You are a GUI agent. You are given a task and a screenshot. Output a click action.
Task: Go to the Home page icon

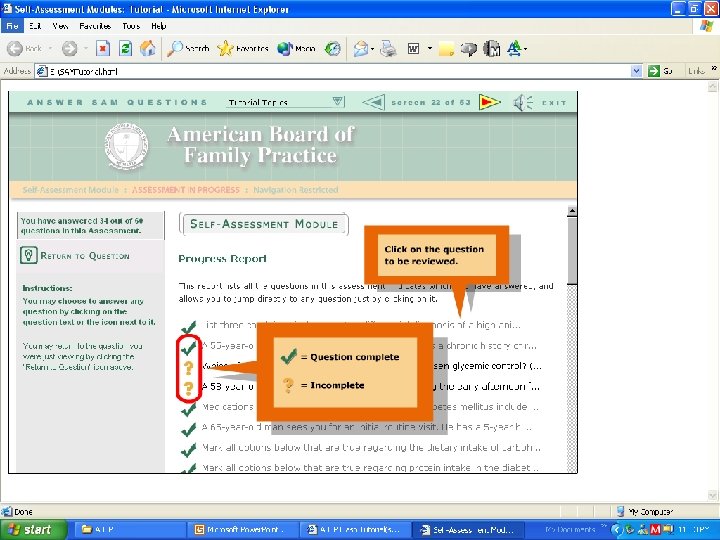click(x=148, y=48)
